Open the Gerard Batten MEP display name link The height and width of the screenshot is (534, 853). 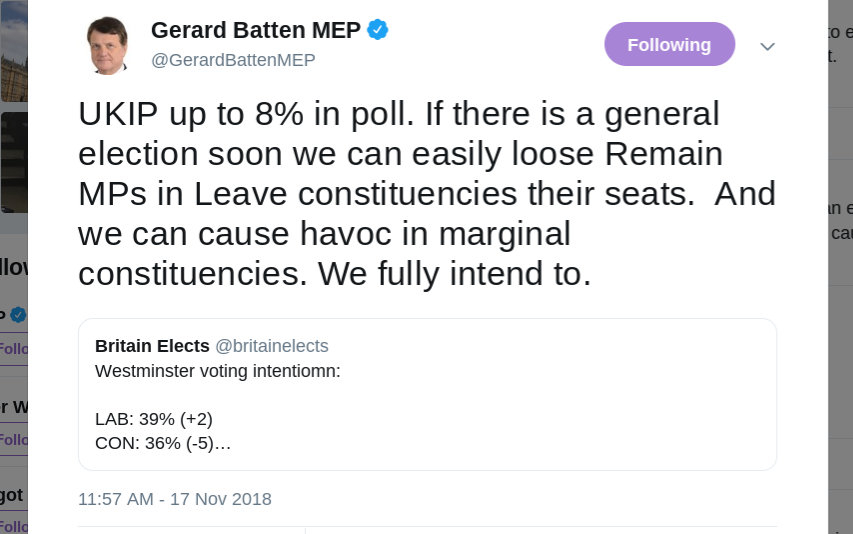tap(255, 30)
